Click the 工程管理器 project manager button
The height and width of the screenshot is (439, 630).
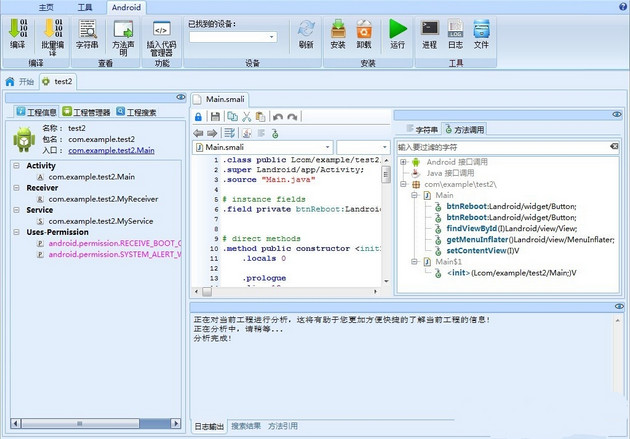(85, 111)
